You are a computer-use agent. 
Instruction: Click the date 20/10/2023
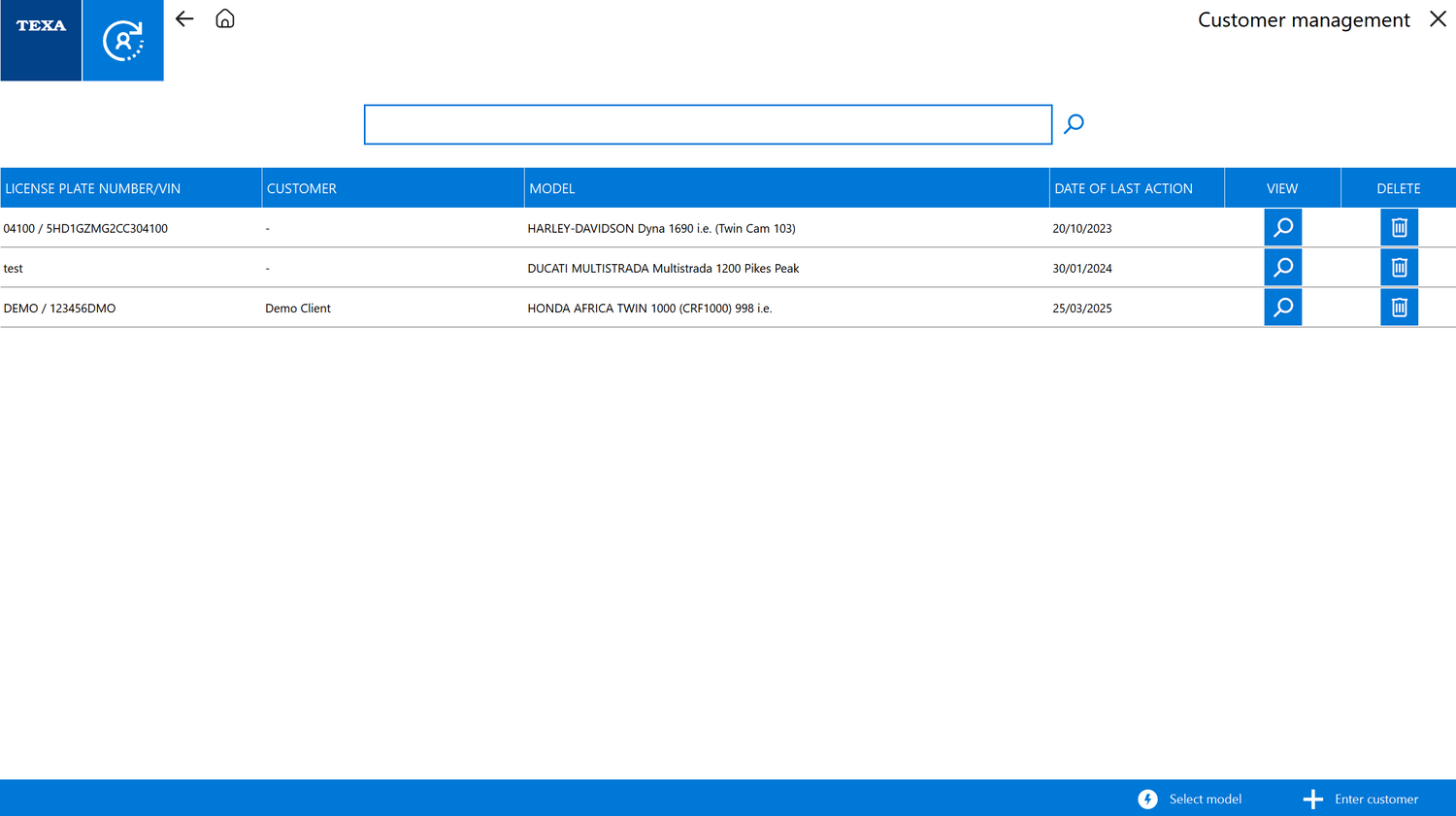(1082, 229)
